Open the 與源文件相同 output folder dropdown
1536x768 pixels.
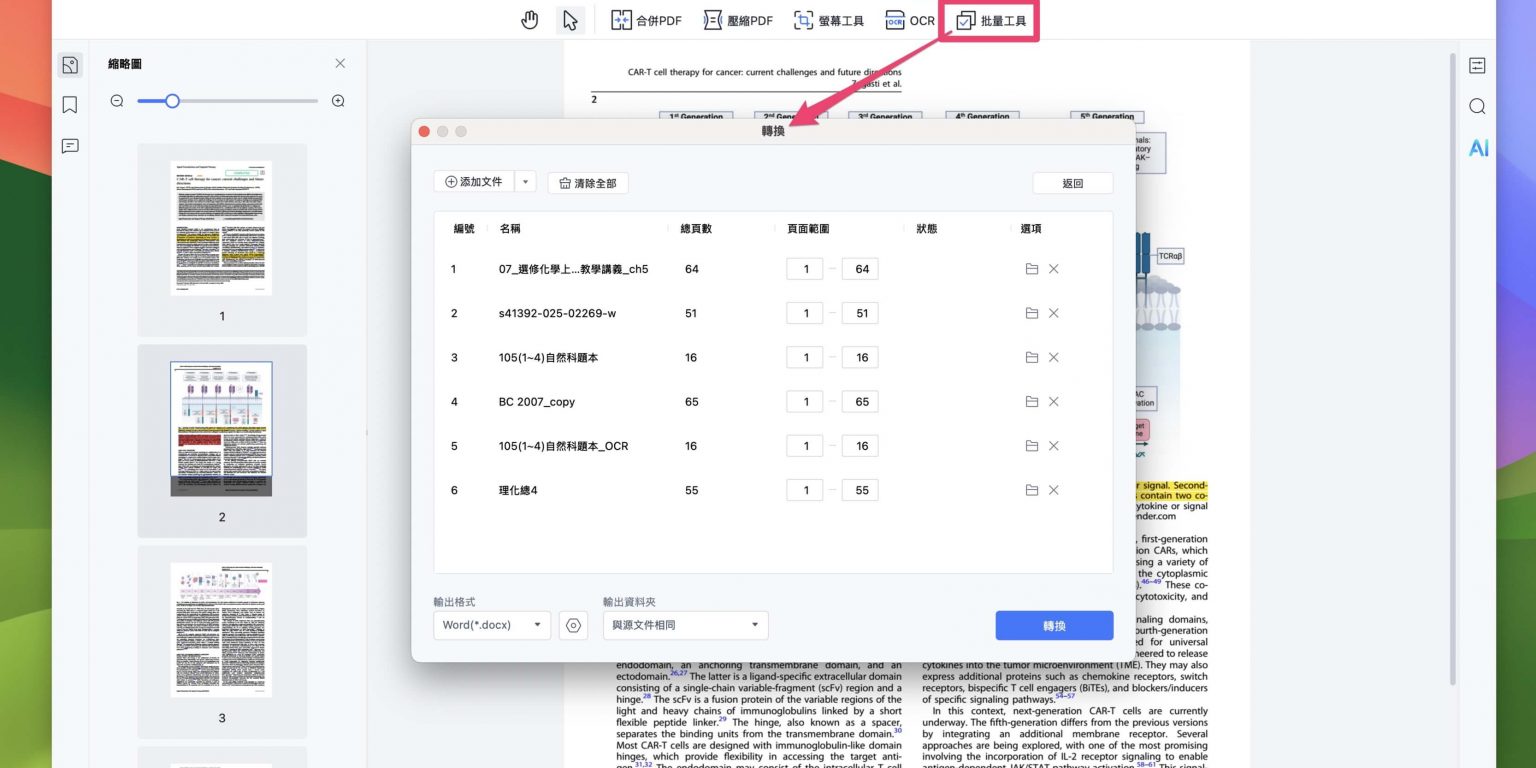pyautogui.click(x=685, y=625)
